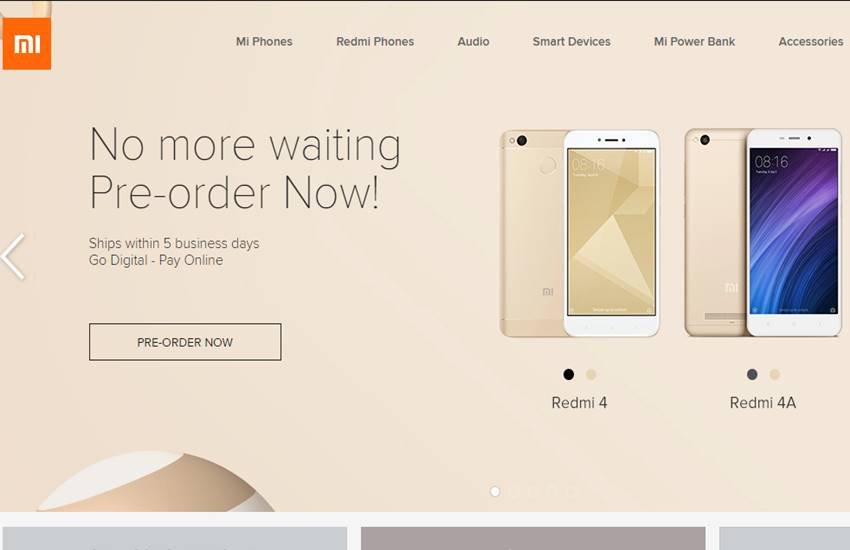
Task: Select dark grey color for Redmi 4A
Action: (752, 374)
